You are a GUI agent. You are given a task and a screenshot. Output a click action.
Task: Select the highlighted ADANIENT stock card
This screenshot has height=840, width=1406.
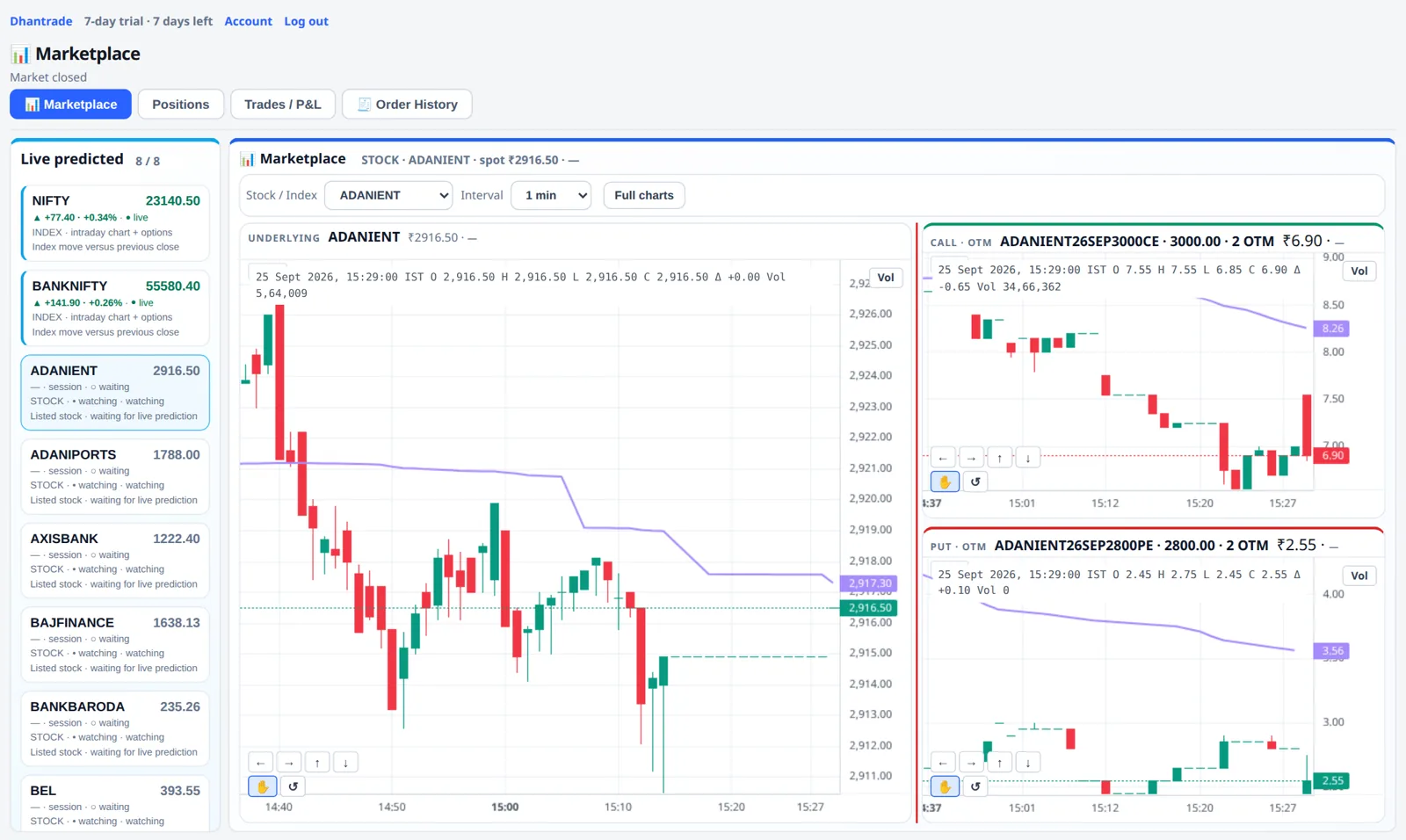pyautogui.click(x=115, y=392)
